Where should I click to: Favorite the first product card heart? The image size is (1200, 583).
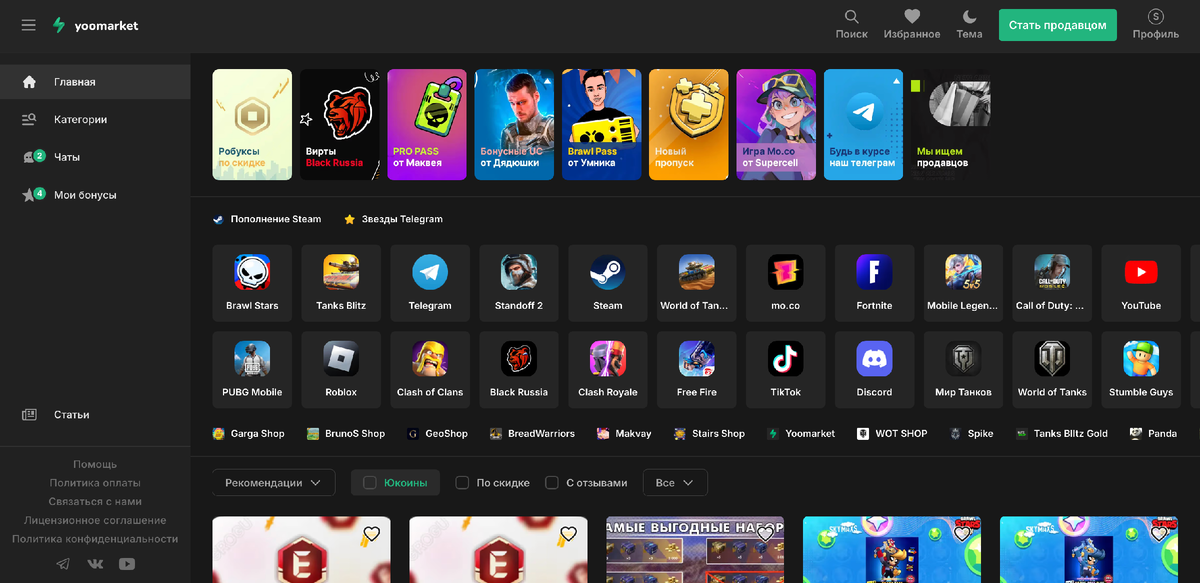(372, 534)
